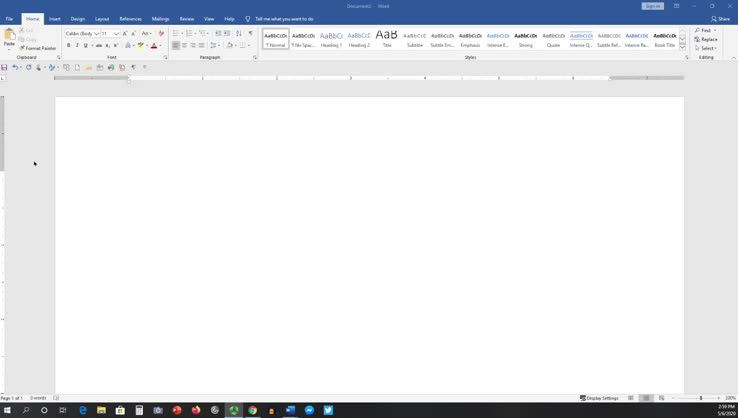Sort selected text

click(239, 33)
